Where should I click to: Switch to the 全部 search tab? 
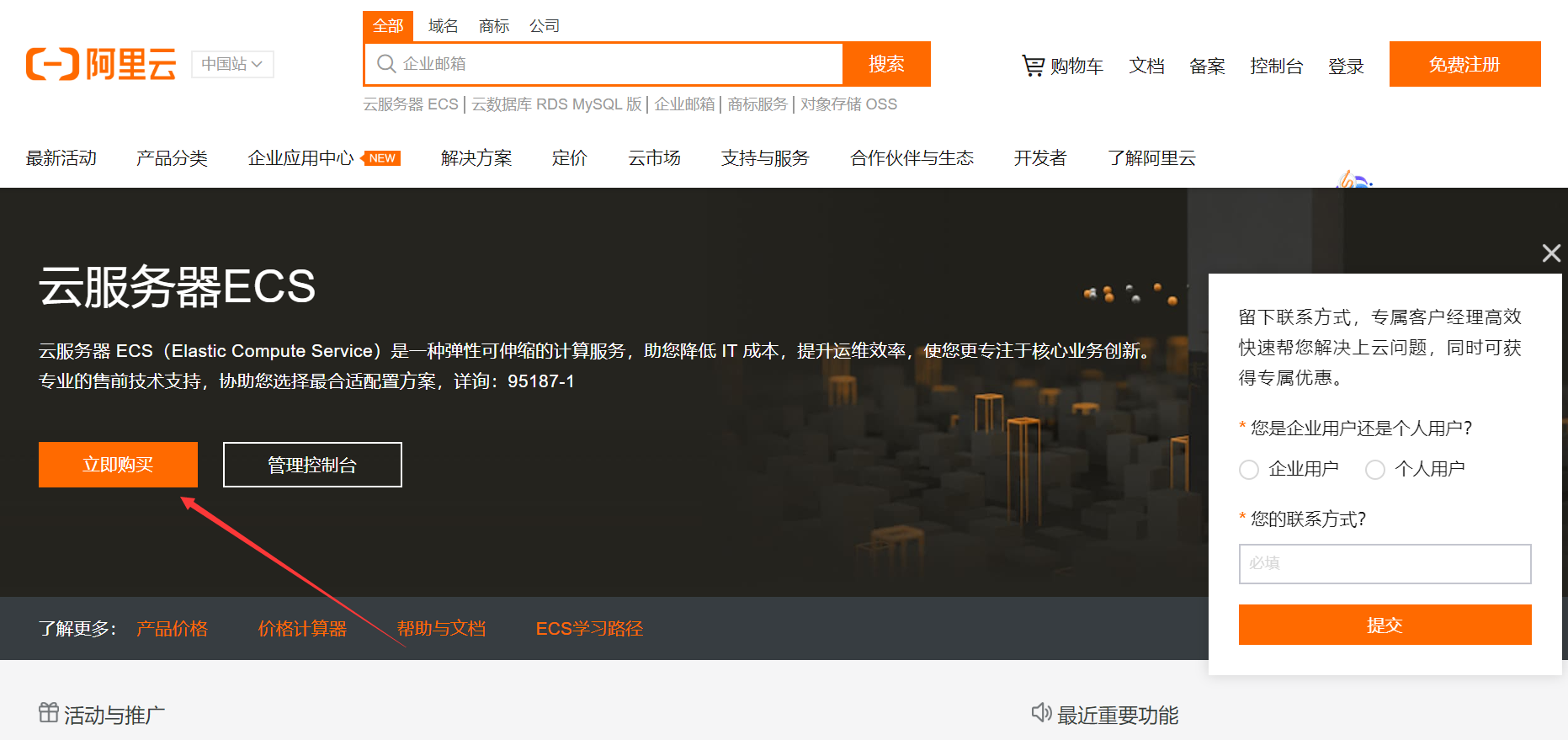coord(388,26)
